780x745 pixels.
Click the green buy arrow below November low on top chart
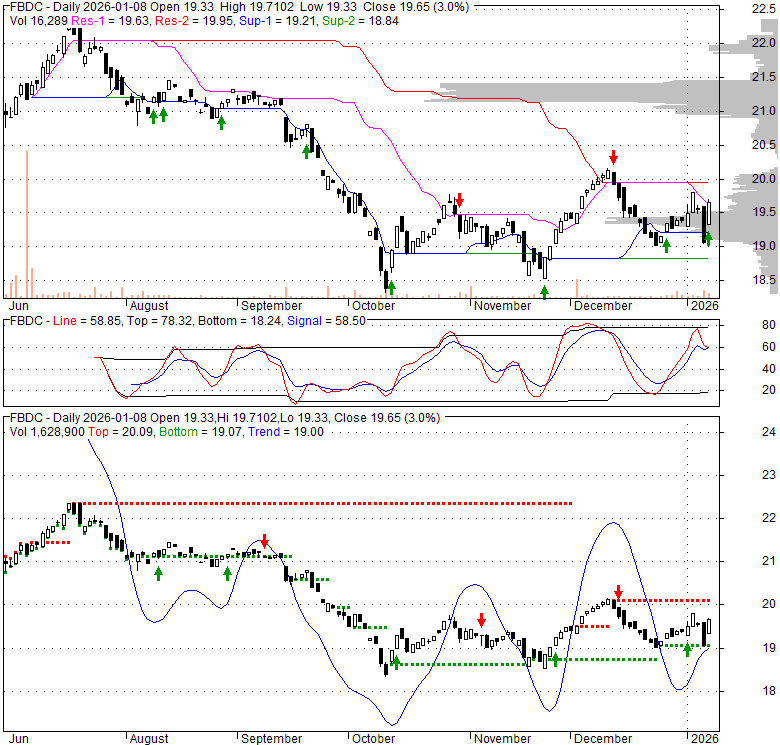coord(545,292)
